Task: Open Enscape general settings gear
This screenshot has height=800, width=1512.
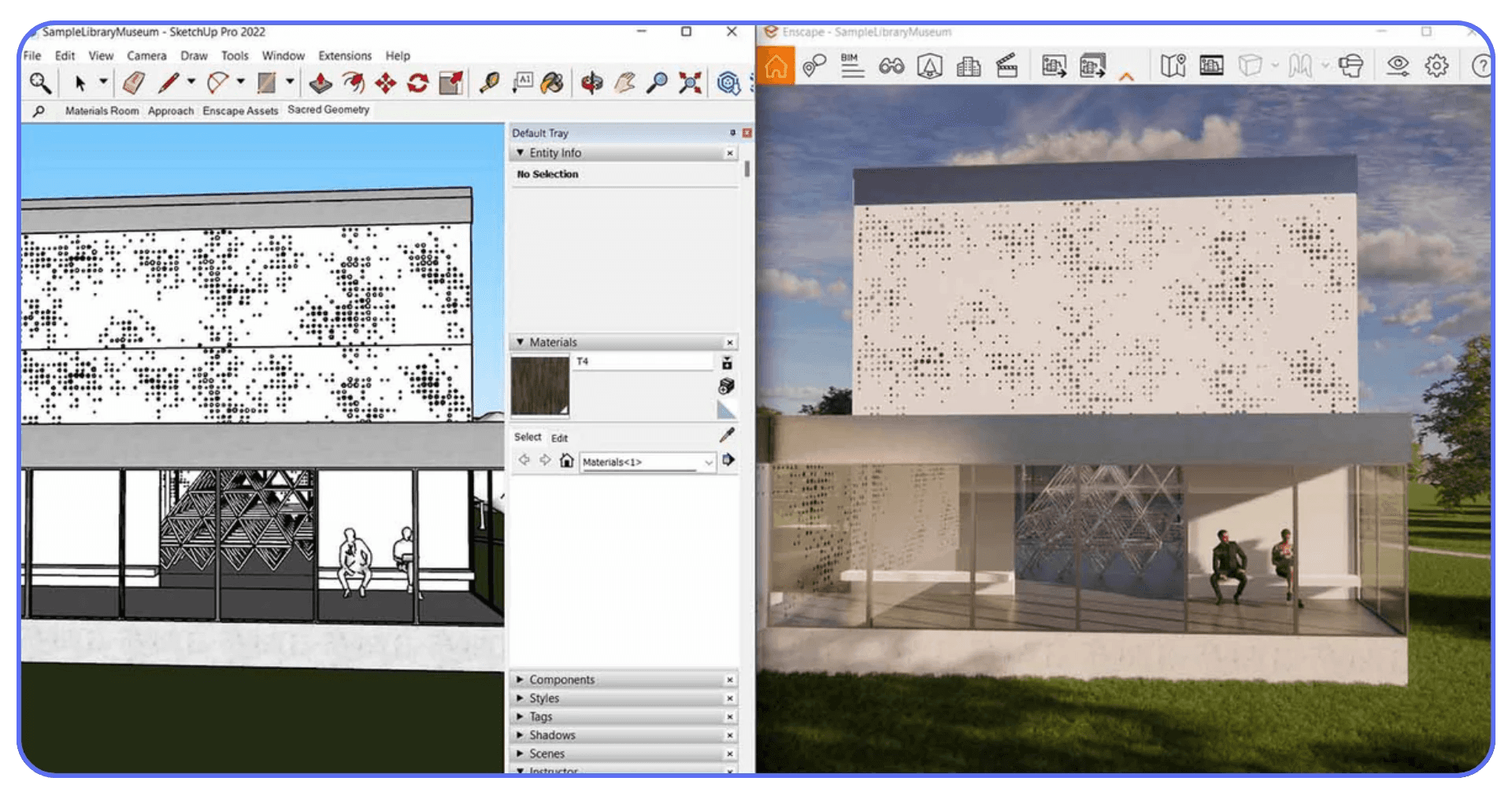Action: pyautogui.click(x=1436, y=66)
